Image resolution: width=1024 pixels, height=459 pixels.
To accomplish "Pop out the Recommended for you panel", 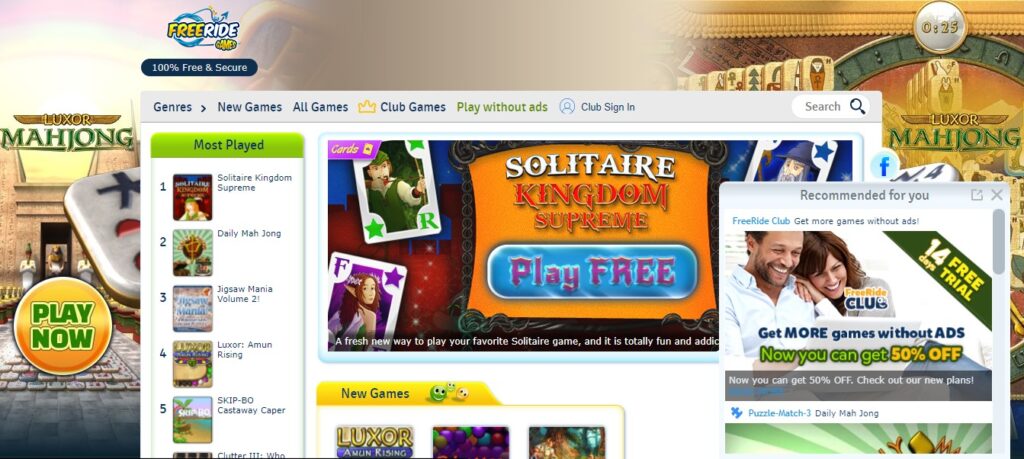I will pos(976,195).
